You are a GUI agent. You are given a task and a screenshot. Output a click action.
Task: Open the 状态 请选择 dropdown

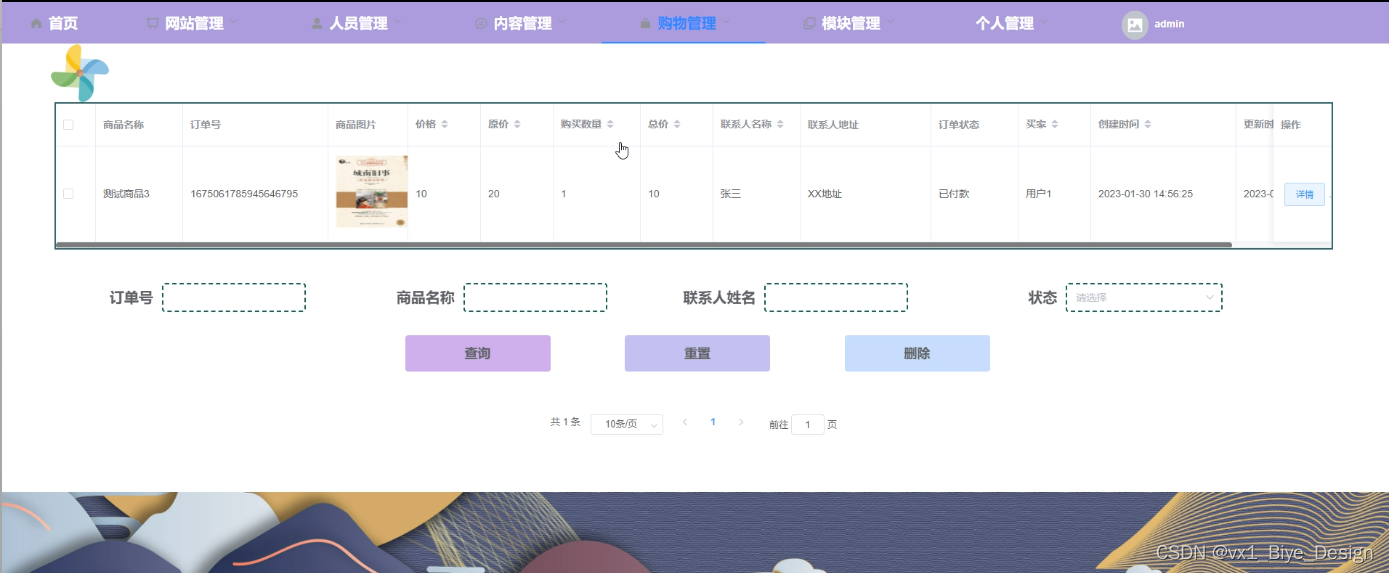1144,297
